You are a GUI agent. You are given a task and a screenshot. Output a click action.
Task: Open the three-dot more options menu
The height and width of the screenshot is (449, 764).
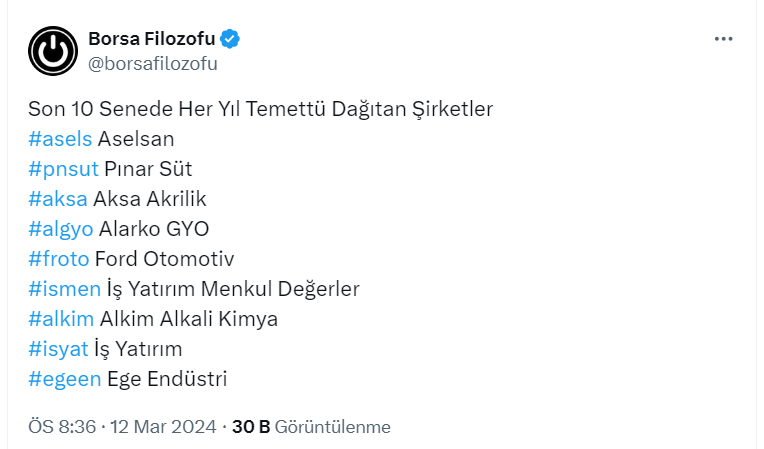[724, 39]
